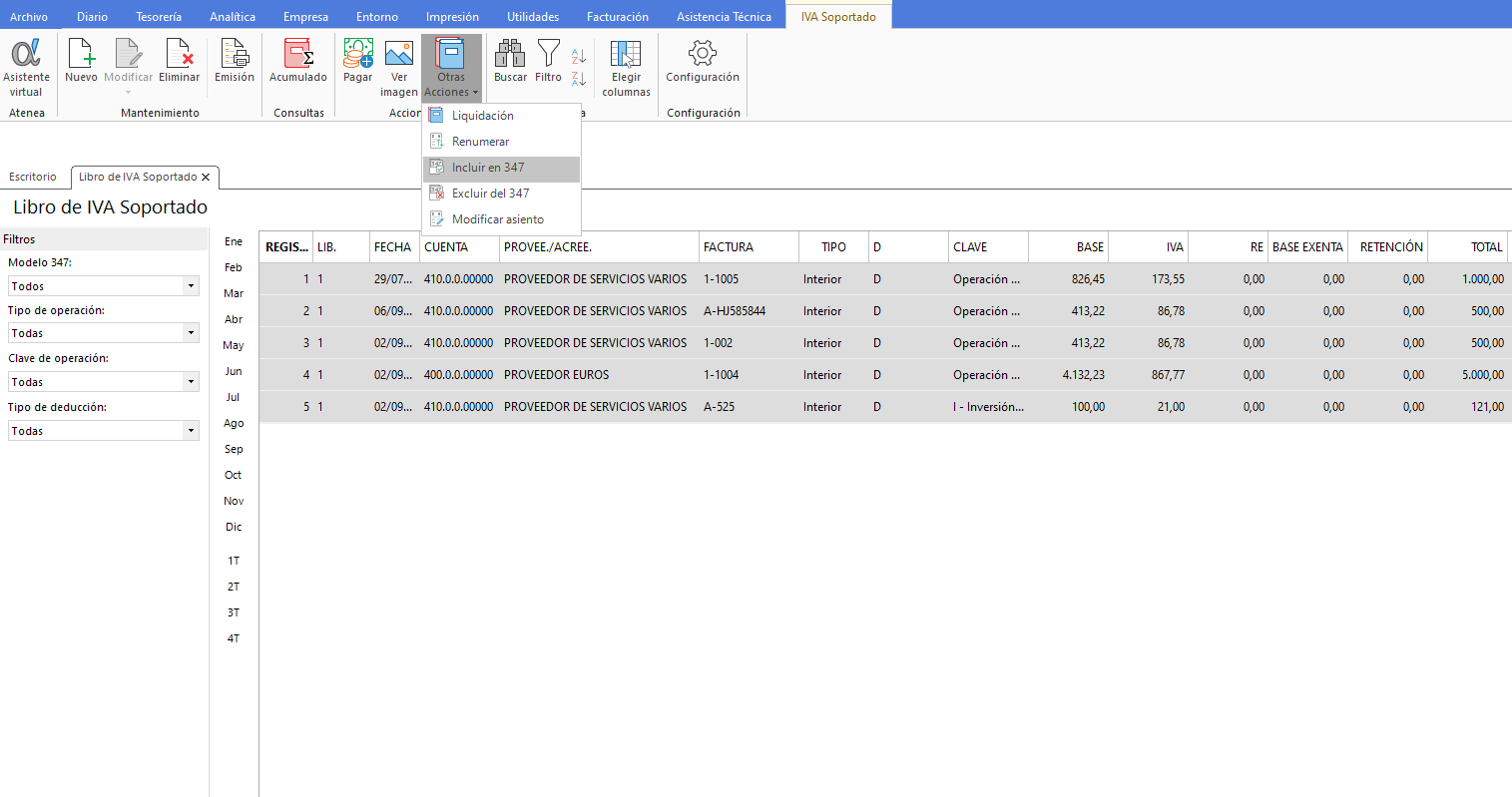Open the Empresa ribbon tab
This screenshot has width=1512, height=797.
305,17
